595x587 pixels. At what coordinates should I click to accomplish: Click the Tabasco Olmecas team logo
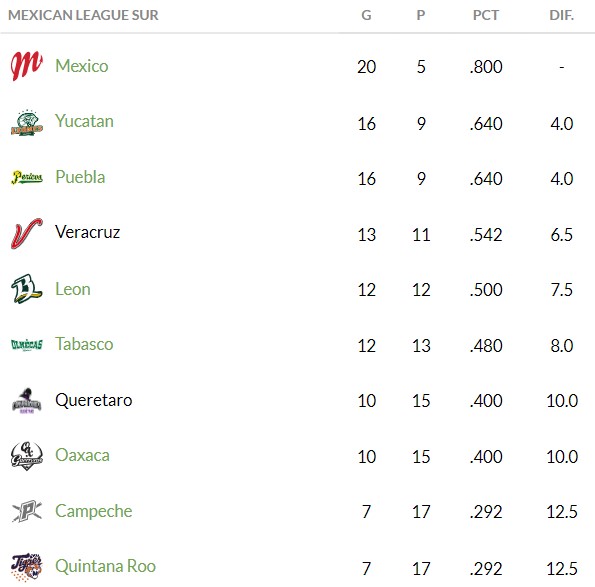click(27, 345)
